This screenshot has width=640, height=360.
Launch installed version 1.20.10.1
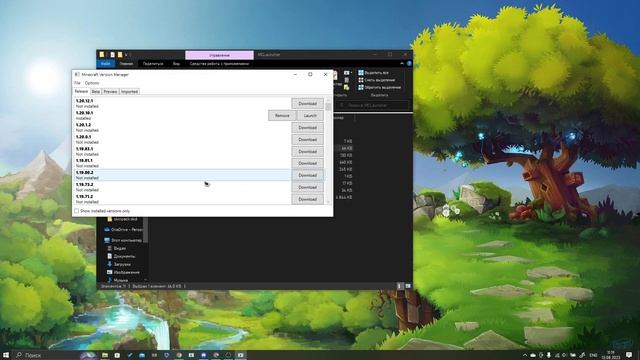[310, 116]
